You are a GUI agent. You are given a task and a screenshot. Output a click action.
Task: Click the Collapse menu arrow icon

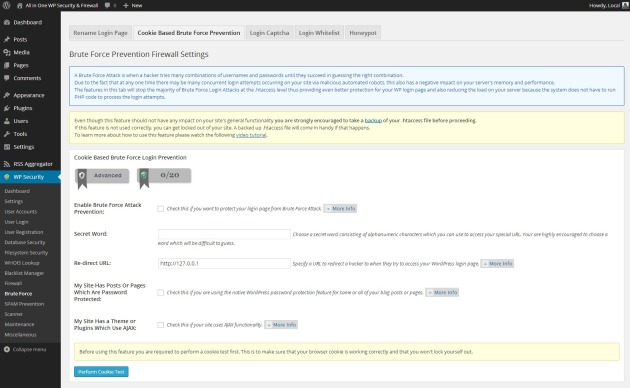[x=7, y=349]
